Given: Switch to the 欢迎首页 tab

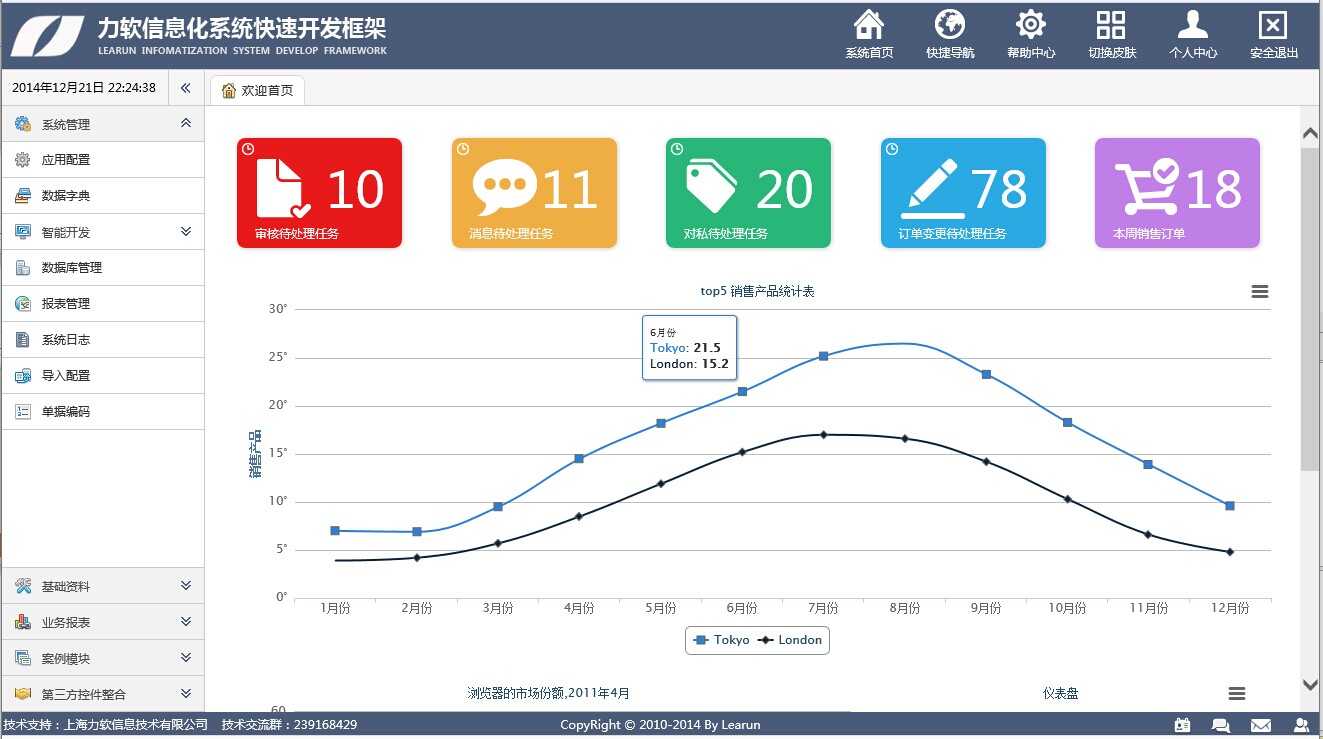Looking at the screenshot, I should pos(255,89).
